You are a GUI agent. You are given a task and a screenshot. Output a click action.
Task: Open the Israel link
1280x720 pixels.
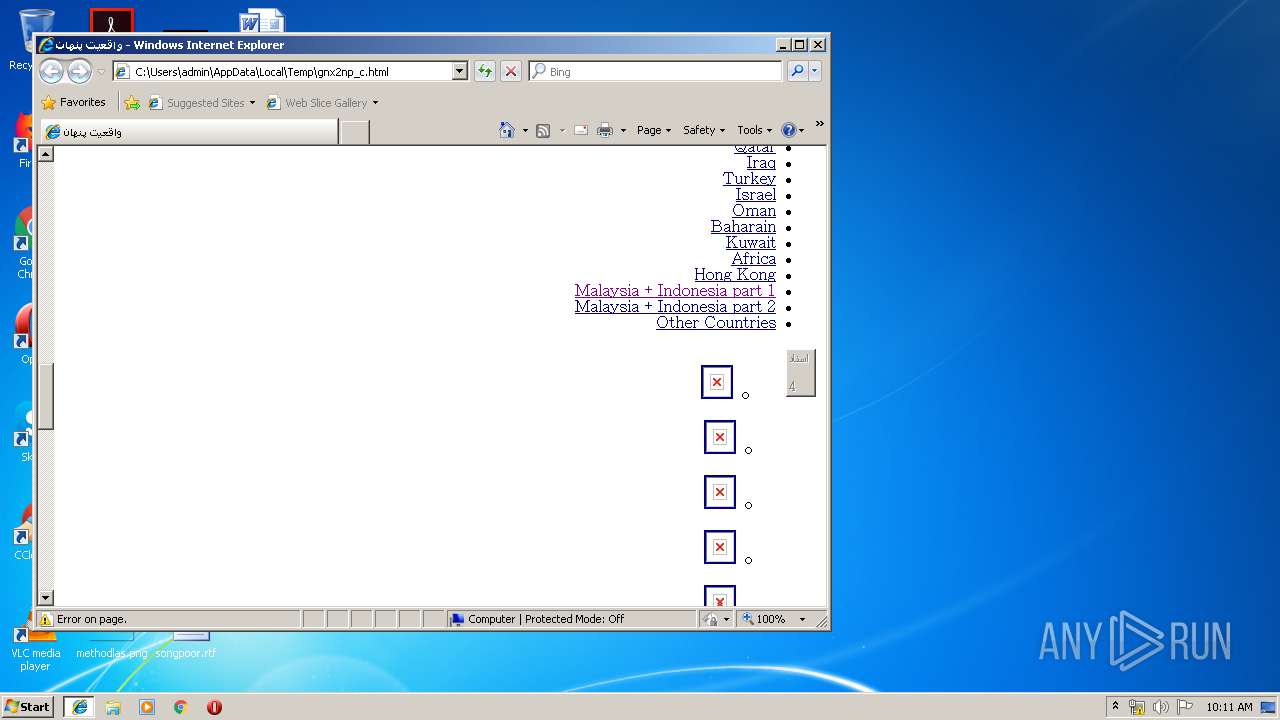(756, 194)
